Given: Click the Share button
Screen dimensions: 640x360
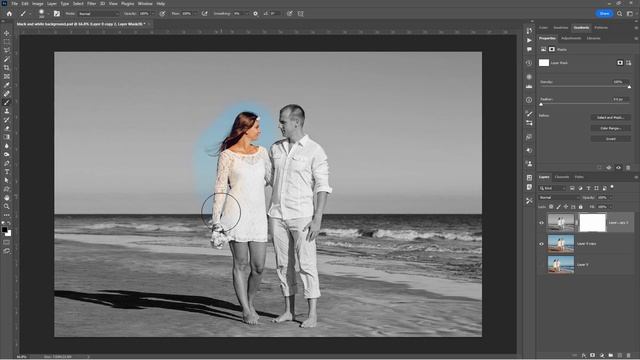Looking at the screenshot, I should (x=604, y=13).
